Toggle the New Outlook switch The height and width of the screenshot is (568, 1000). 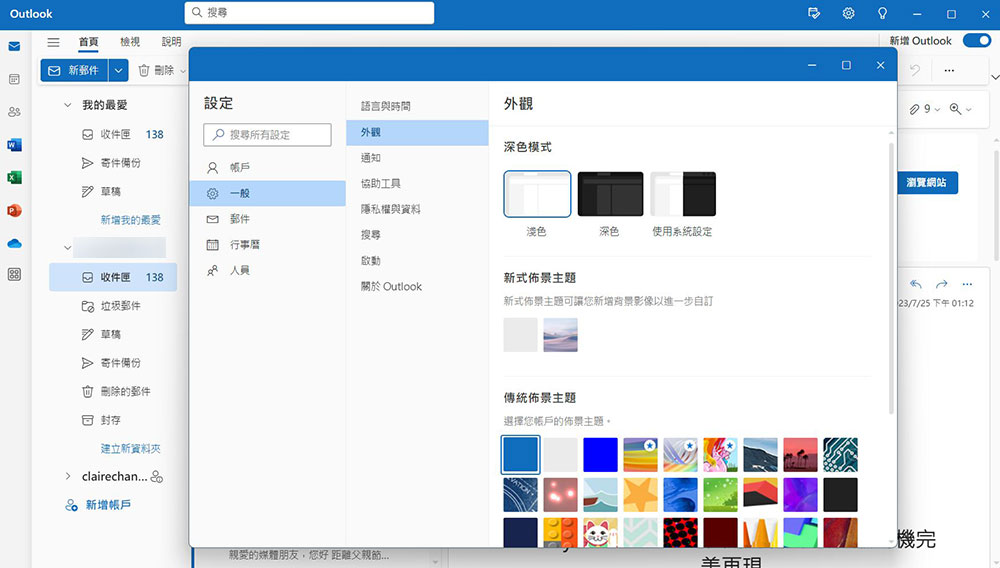coord(976,41)
